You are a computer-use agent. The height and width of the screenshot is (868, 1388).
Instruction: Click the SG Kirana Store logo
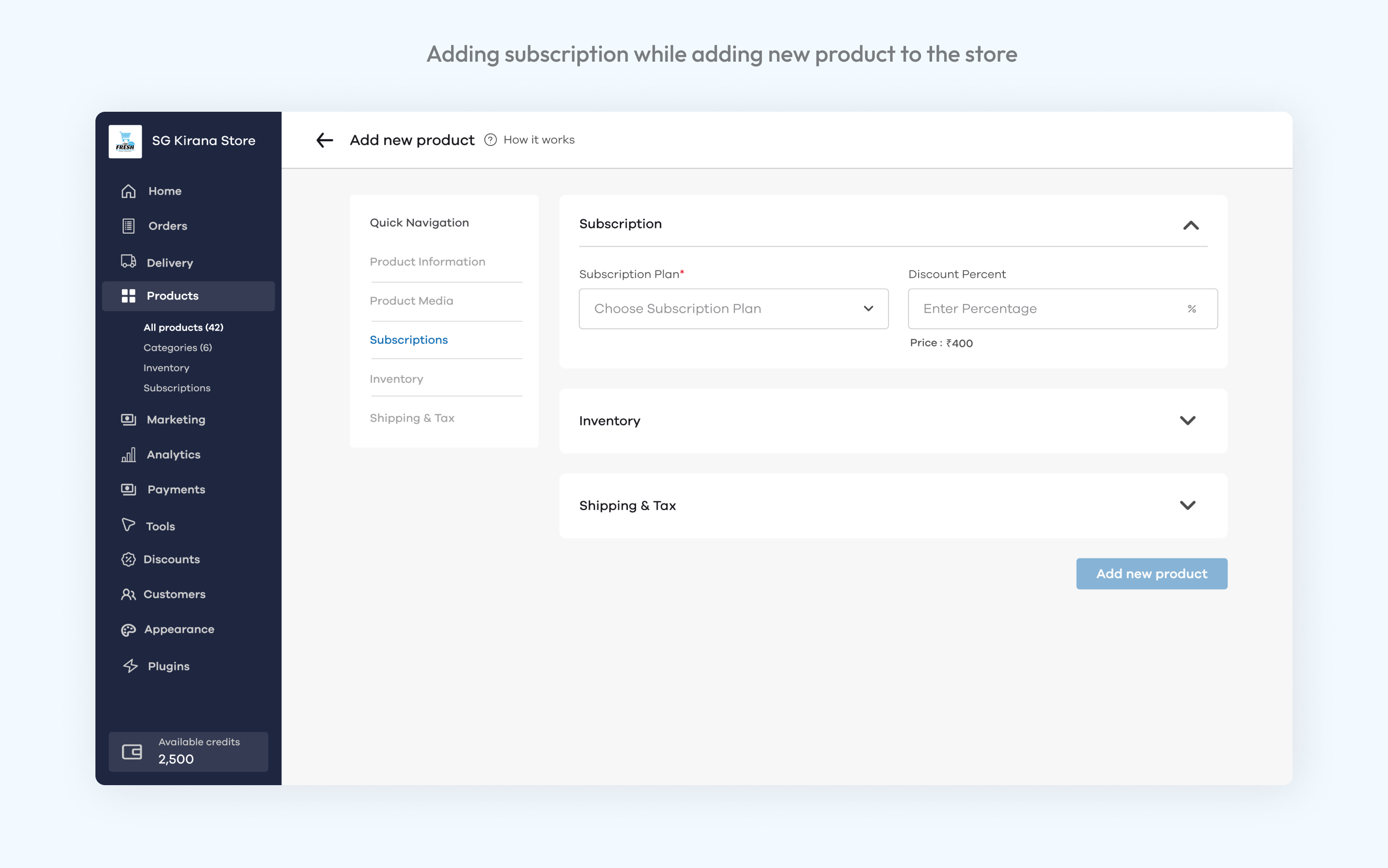tap(125, 141)
